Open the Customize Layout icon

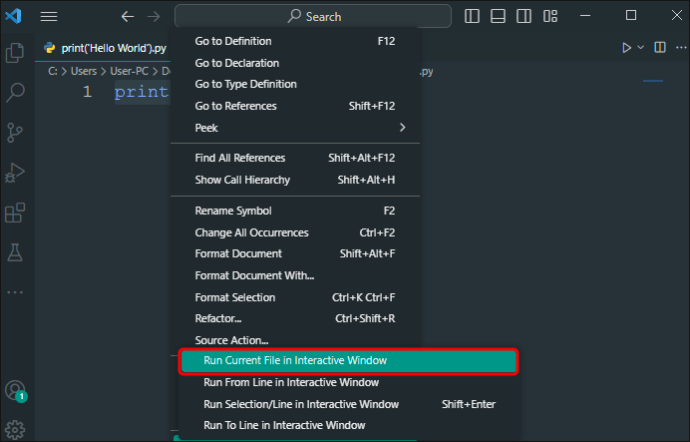[x=550, y=16]
